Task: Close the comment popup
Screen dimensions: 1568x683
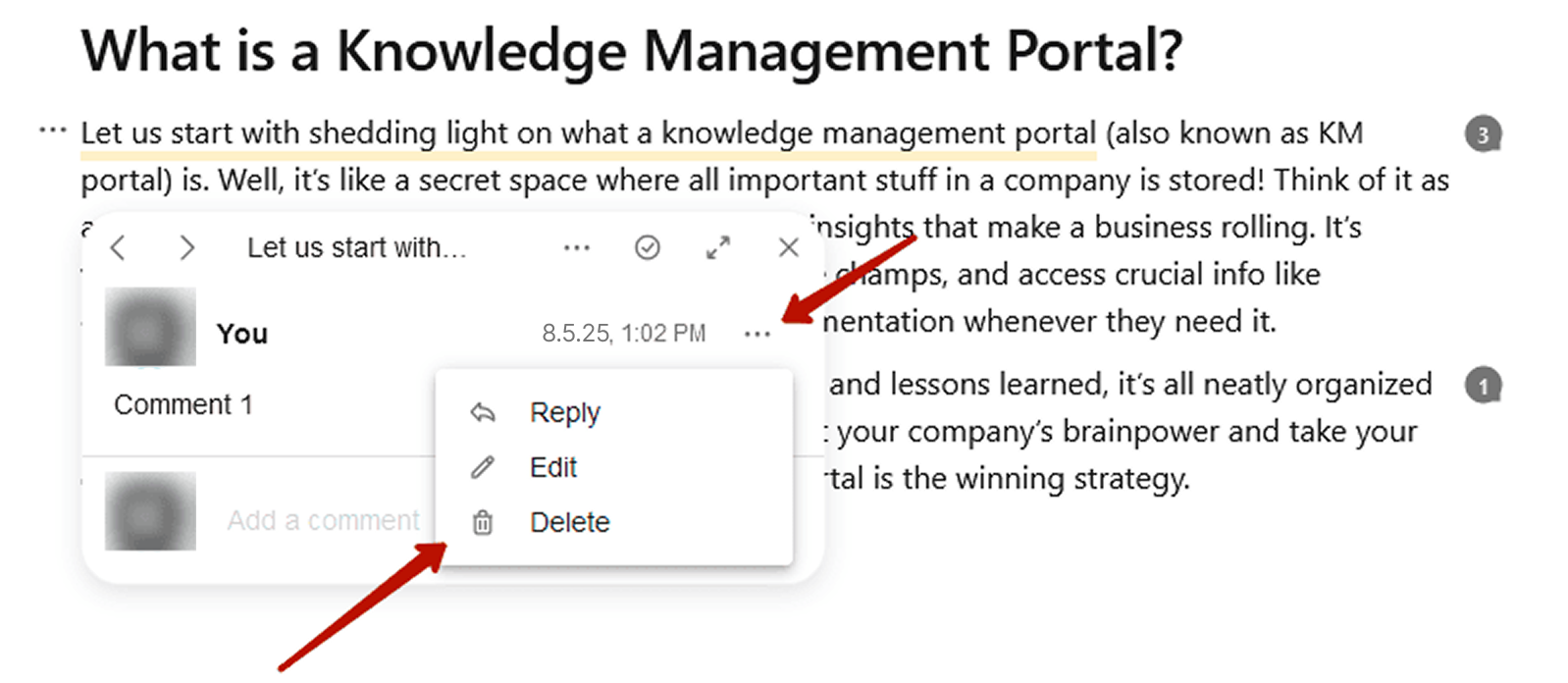Action: pos(788,247)
